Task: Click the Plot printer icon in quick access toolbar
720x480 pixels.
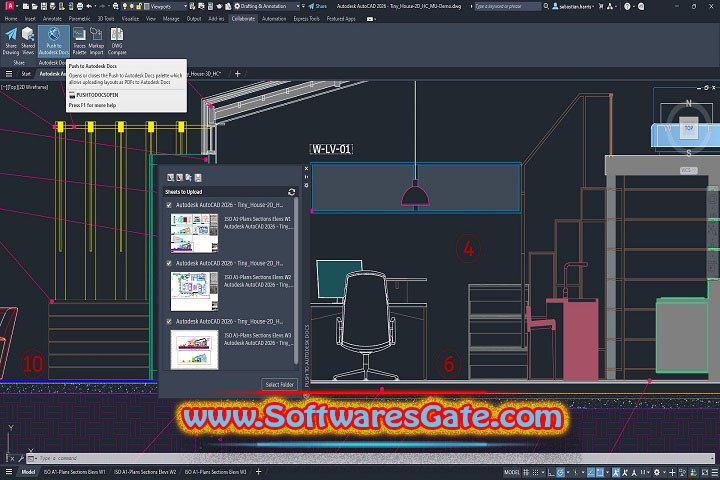Action: point(80,6)
